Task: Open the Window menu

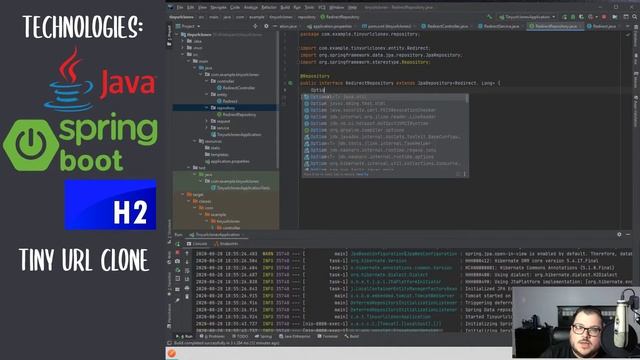Action: 336,7
